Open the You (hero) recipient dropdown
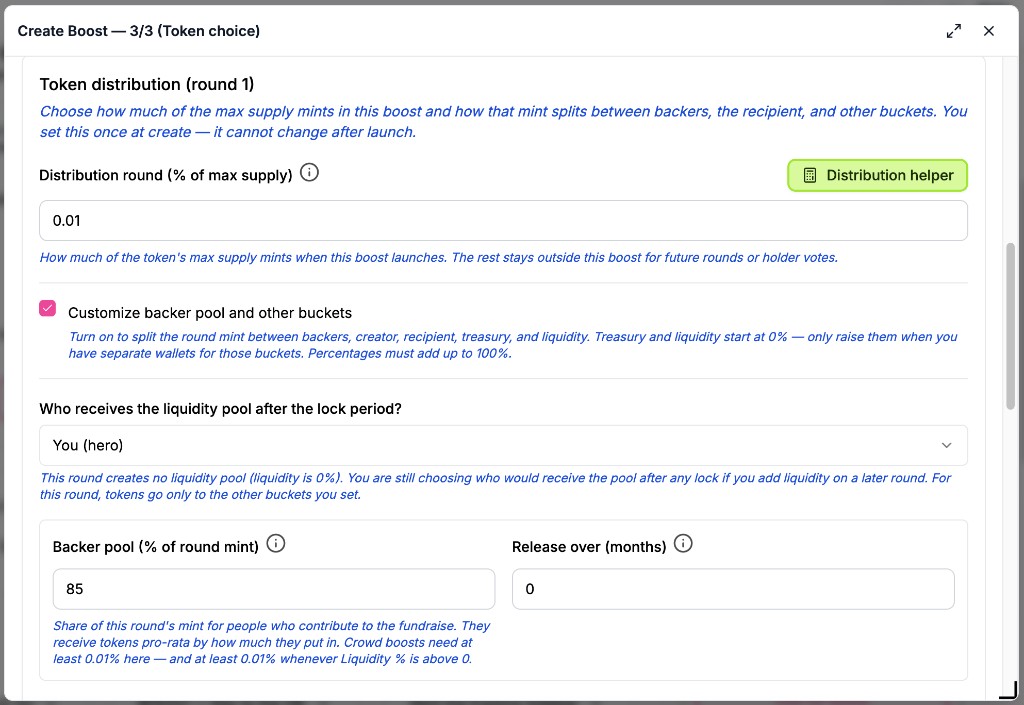 (503, 445)
